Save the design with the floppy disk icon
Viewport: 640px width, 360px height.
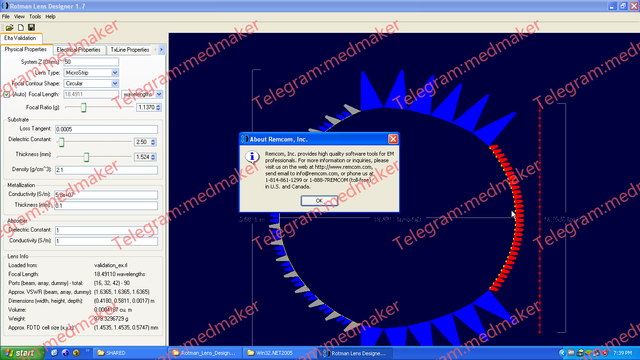click(x=31, y=27)
